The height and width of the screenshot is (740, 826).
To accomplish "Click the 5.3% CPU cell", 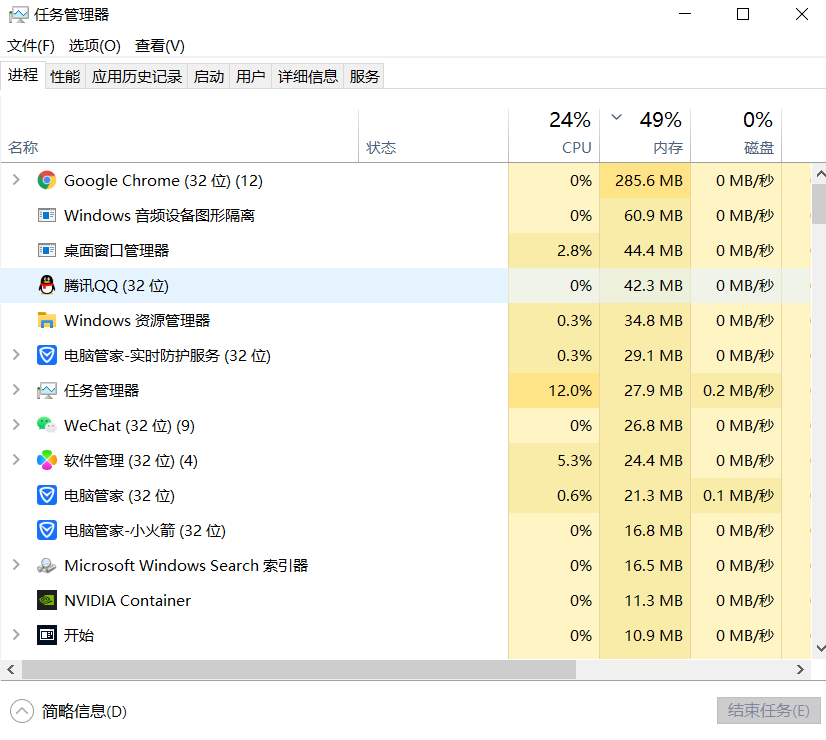I will [x=554, y=461].
